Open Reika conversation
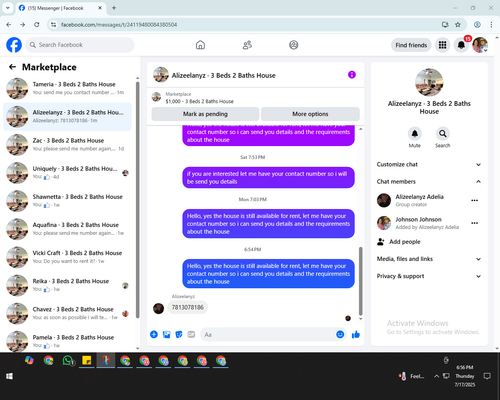Image resolution: width=500 pixels, height=400 pixels. tap(67, 285)
